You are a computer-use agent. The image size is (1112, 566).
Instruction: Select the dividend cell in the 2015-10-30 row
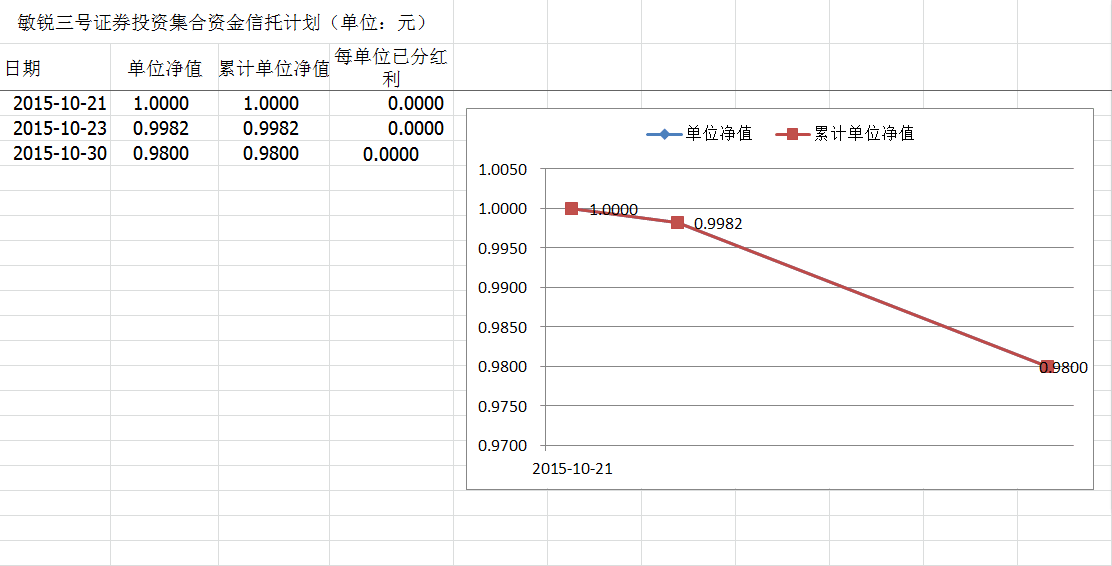[391, 154]
